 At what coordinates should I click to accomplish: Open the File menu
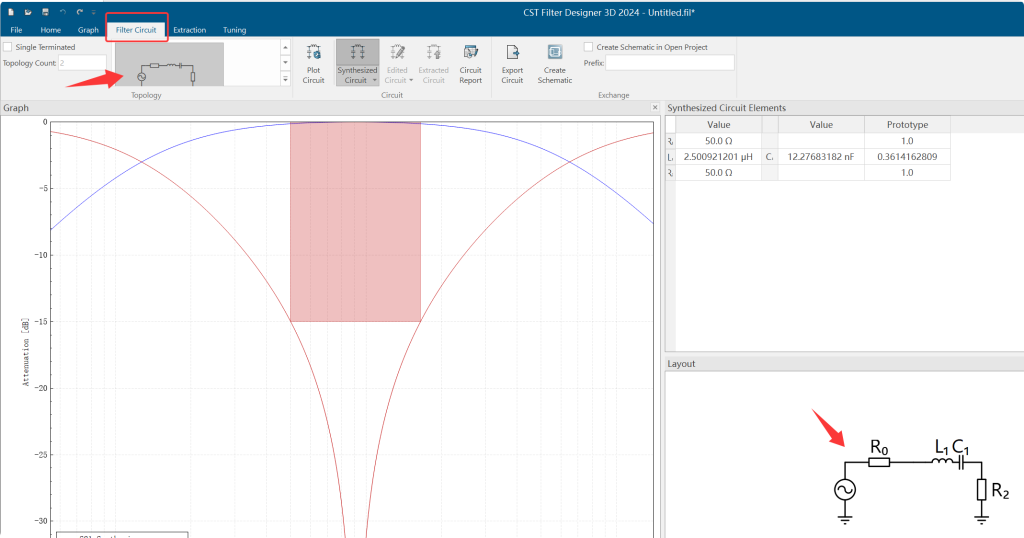[x=16, y=30]
